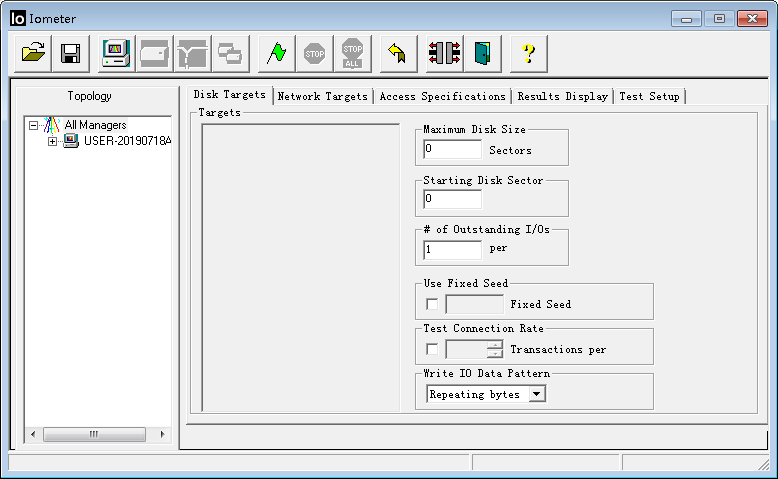Click the Maximum Disk Size field
Screen dimensions: 778x479
point(453,149)
